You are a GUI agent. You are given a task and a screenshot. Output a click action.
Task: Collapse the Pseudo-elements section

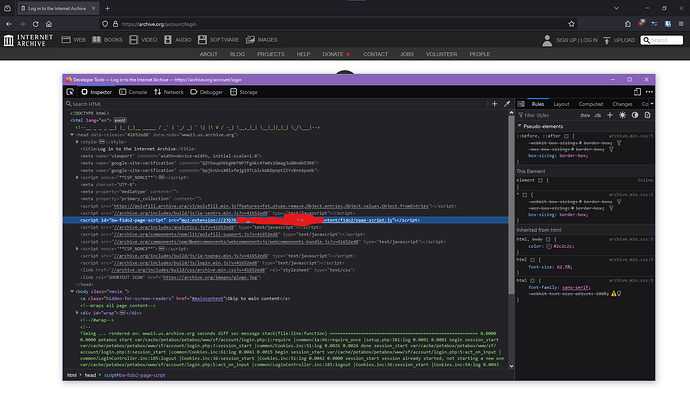[520, 127]
